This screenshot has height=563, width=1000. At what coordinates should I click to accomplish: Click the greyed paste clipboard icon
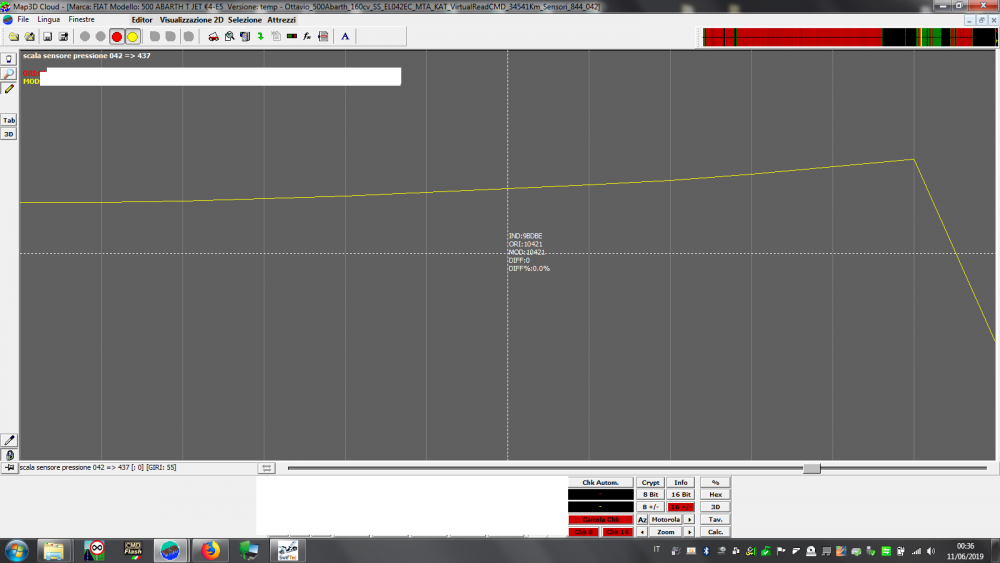click(x=276, y=36)
